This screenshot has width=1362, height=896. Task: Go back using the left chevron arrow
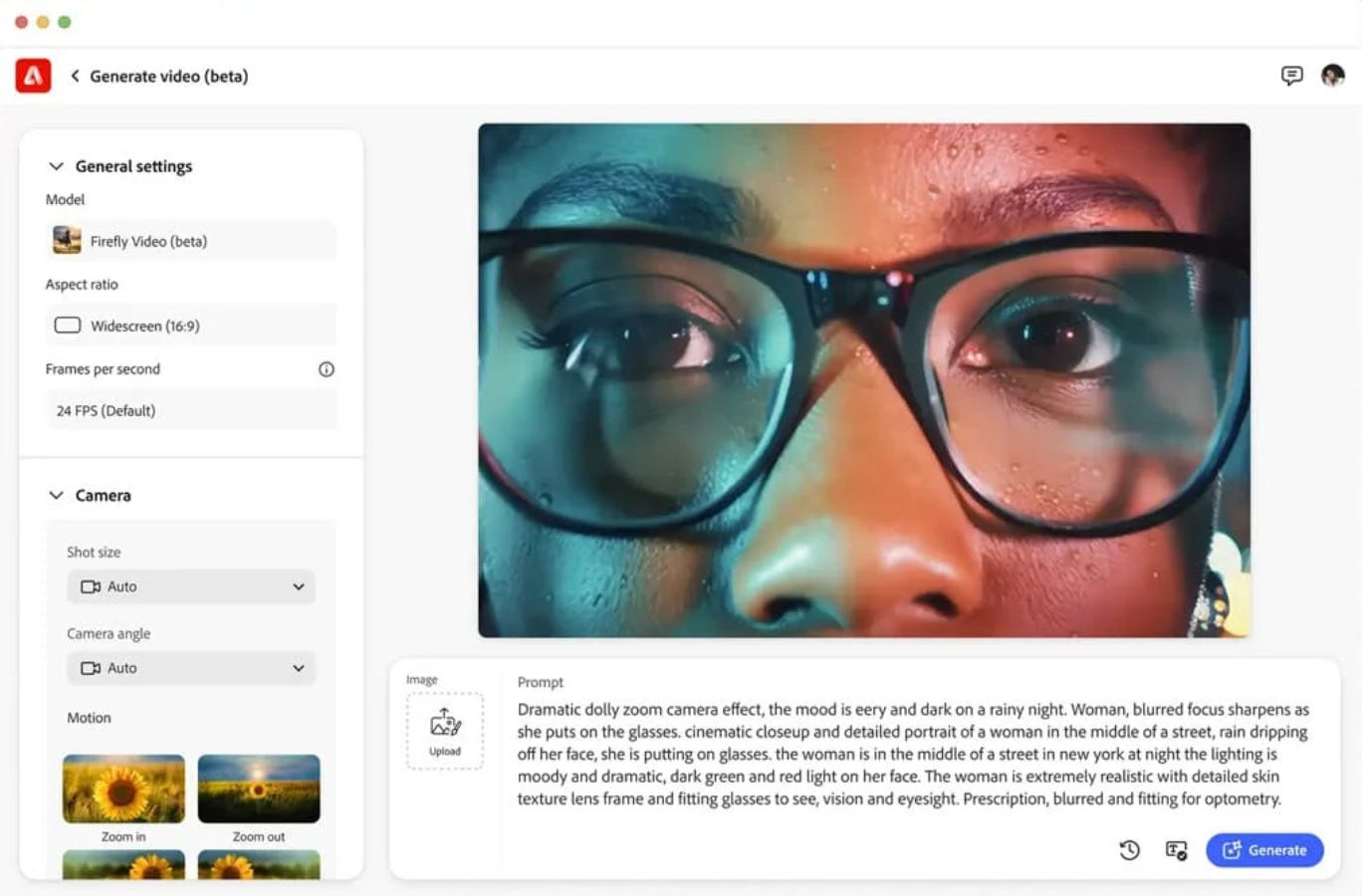[x=75, y=76]
